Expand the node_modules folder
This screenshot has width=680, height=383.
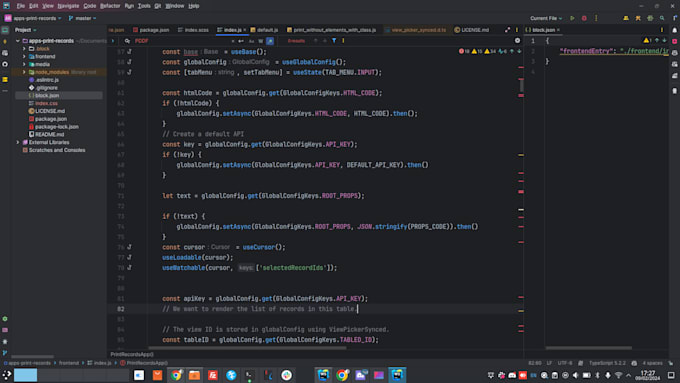click(24, 72)
